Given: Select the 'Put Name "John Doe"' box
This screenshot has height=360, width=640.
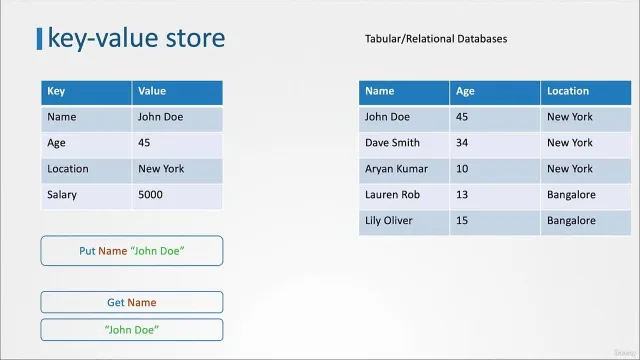Looking at the screenshot, I should pos(132,251).
